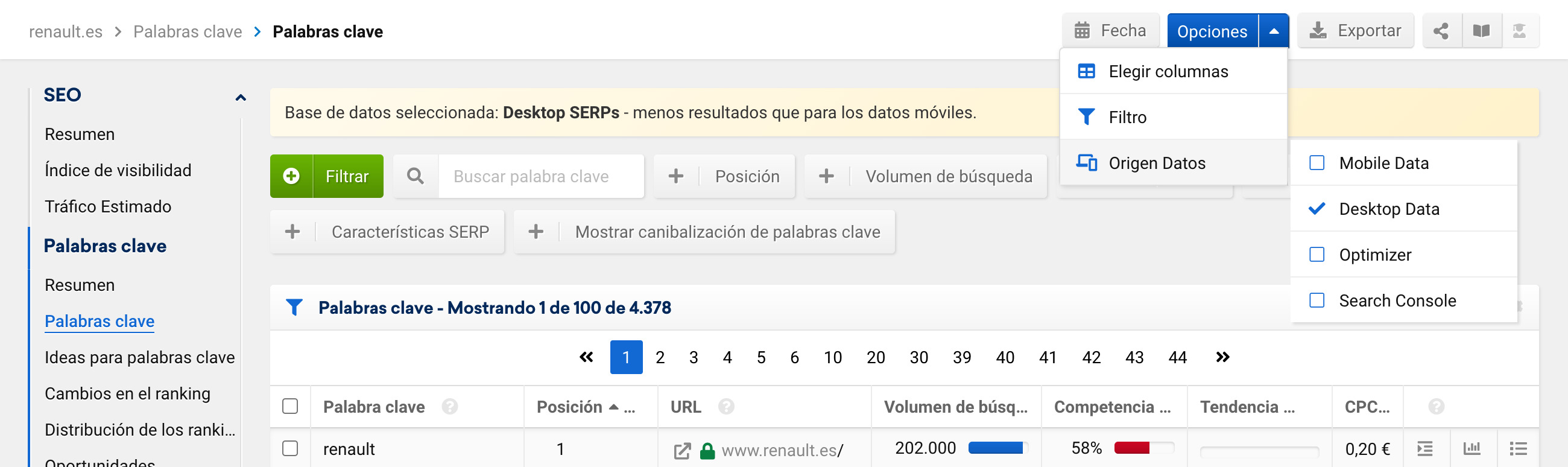Screen dimensions: 1568x467
Task: Click the green plus icon beside Filtrar
Action: tap(291, 176)
